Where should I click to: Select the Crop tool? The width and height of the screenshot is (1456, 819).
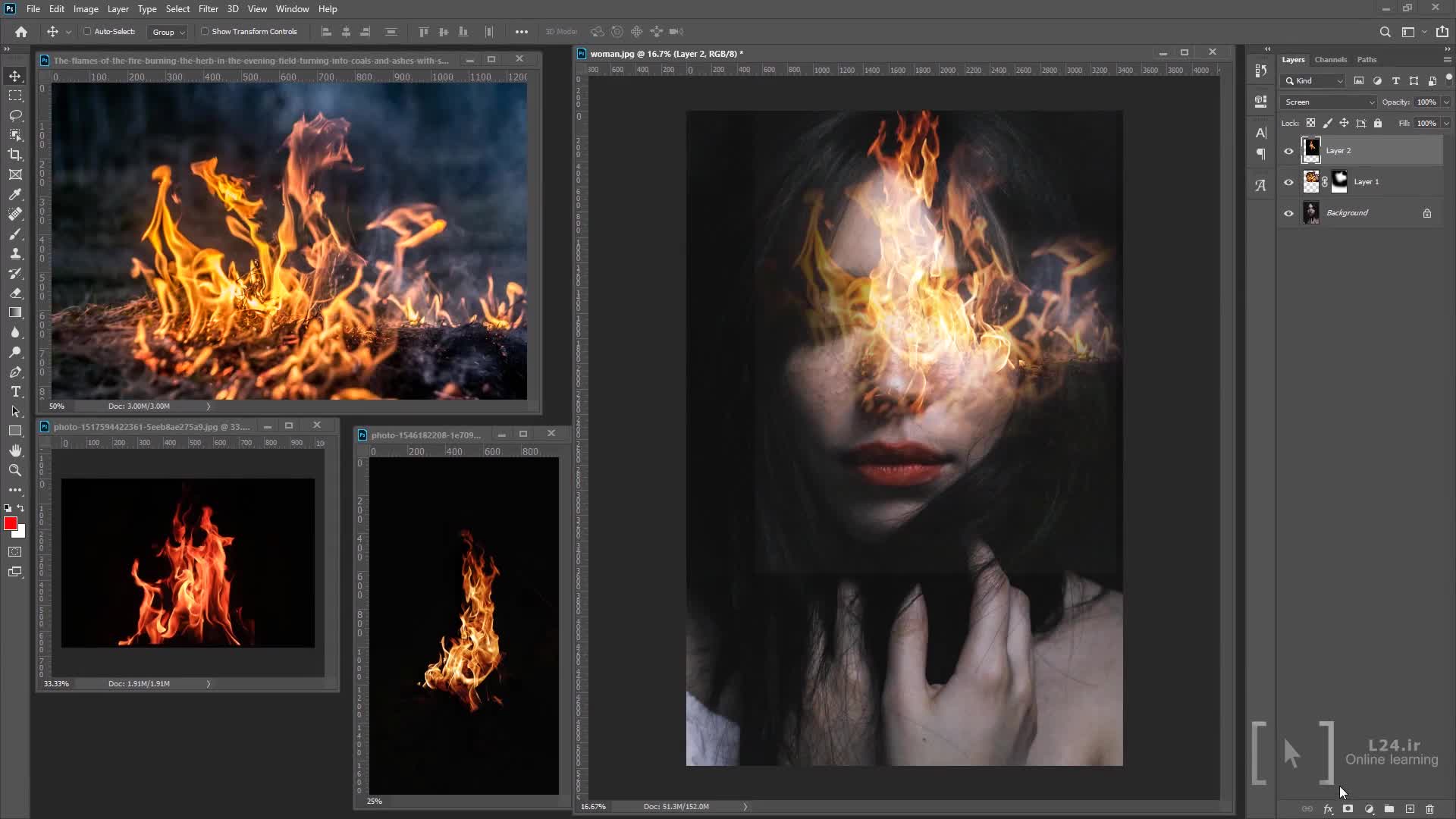pos(15,155)
